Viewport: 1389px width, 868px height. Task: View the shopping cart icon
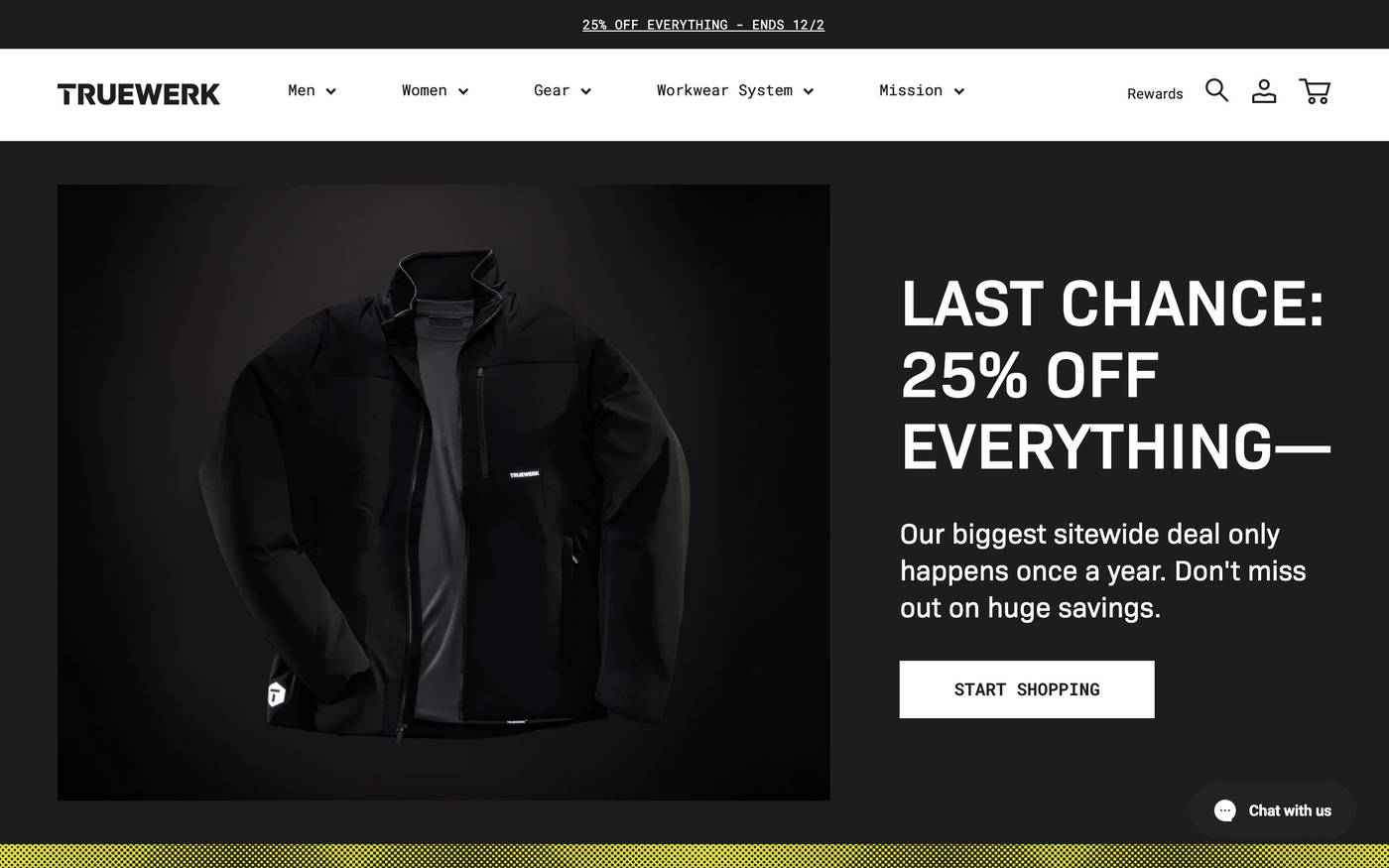coord(1315,91)
